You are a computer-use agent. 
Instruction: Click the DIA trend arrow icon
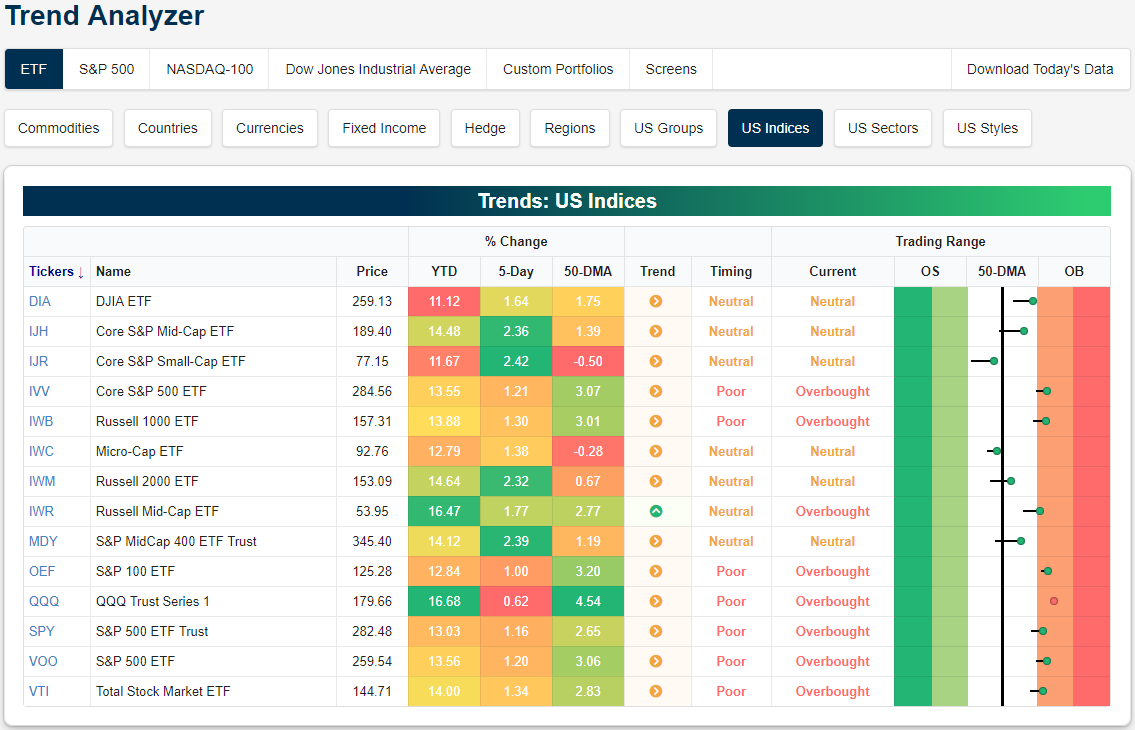coord(656,301)
